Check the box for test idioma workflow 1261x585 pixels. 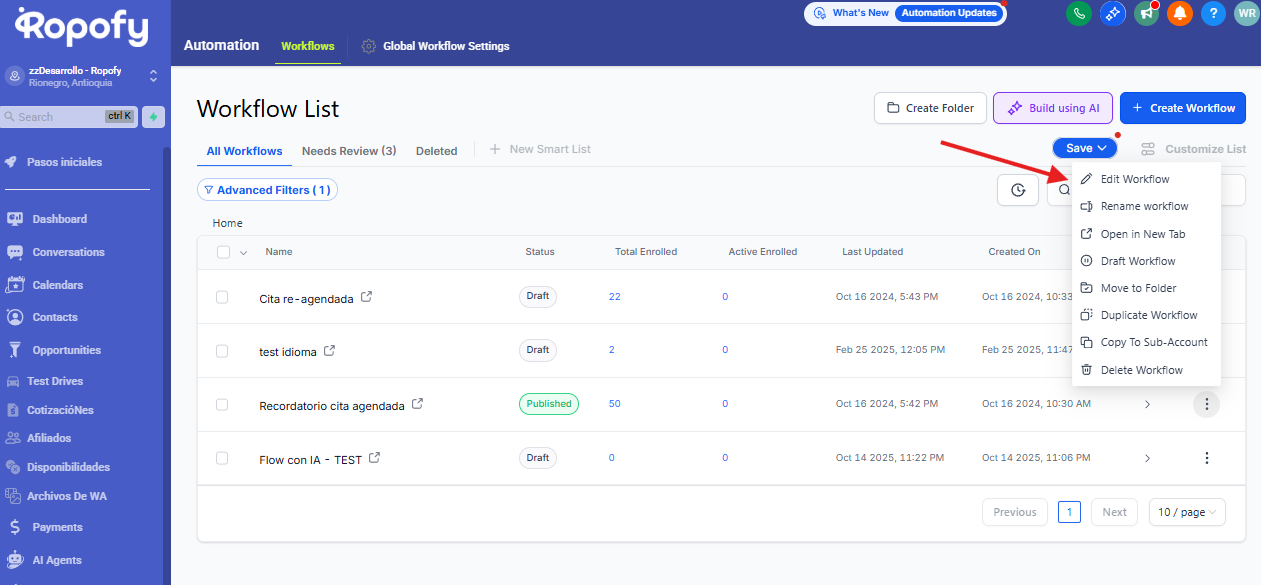click(x=222, y=350)
